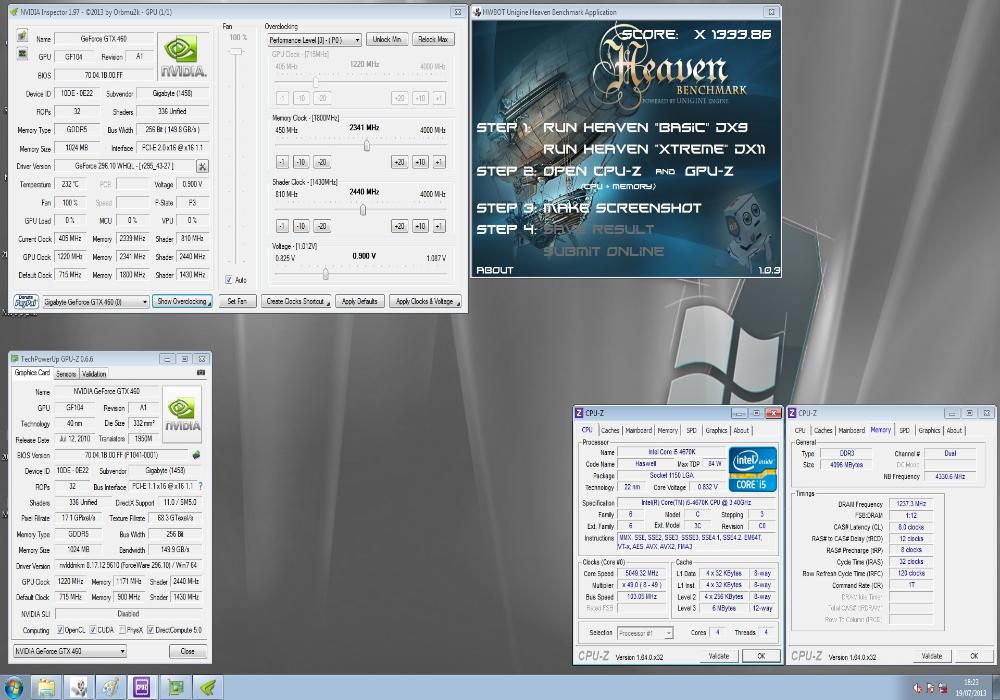
Task: Click Make Screenshot in the Heaven app
Action: pyautogui.click(x=622, y=208)
